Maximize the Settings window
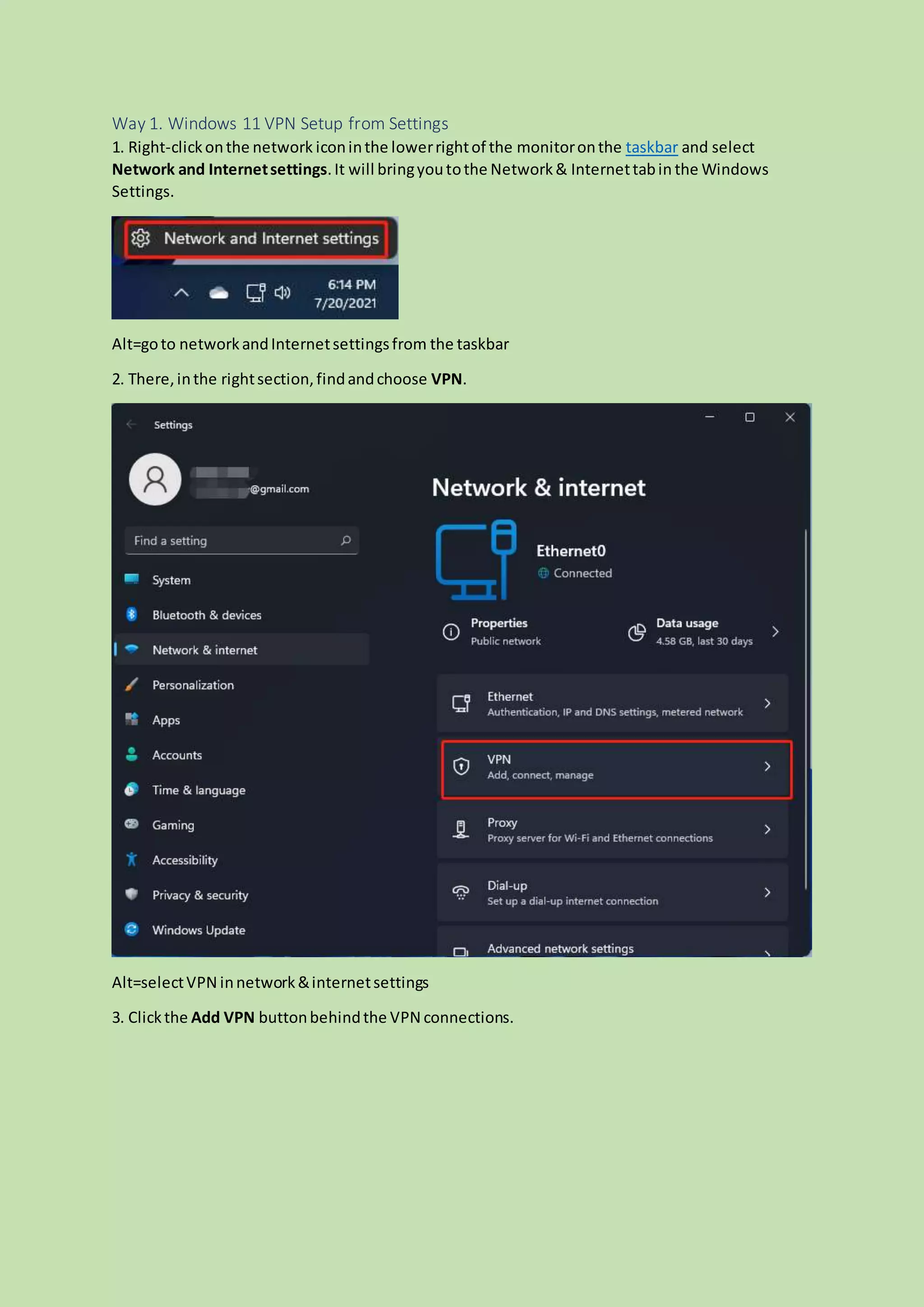Viewport: 924px width, 1307px height. click(750, 417)
